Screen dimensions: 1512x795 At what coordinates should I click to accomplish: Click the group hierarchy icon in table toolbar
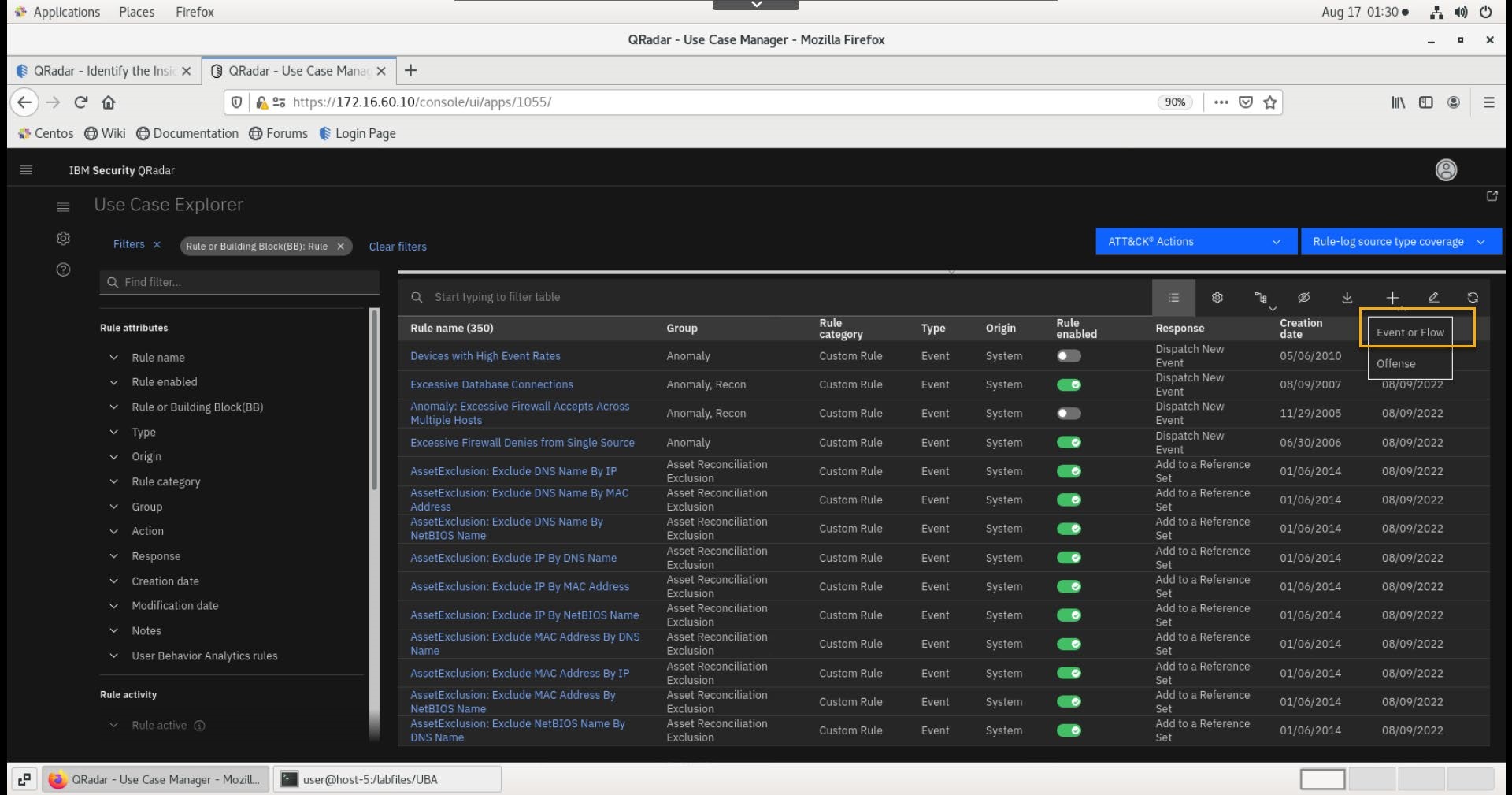tap(1261, 298)
